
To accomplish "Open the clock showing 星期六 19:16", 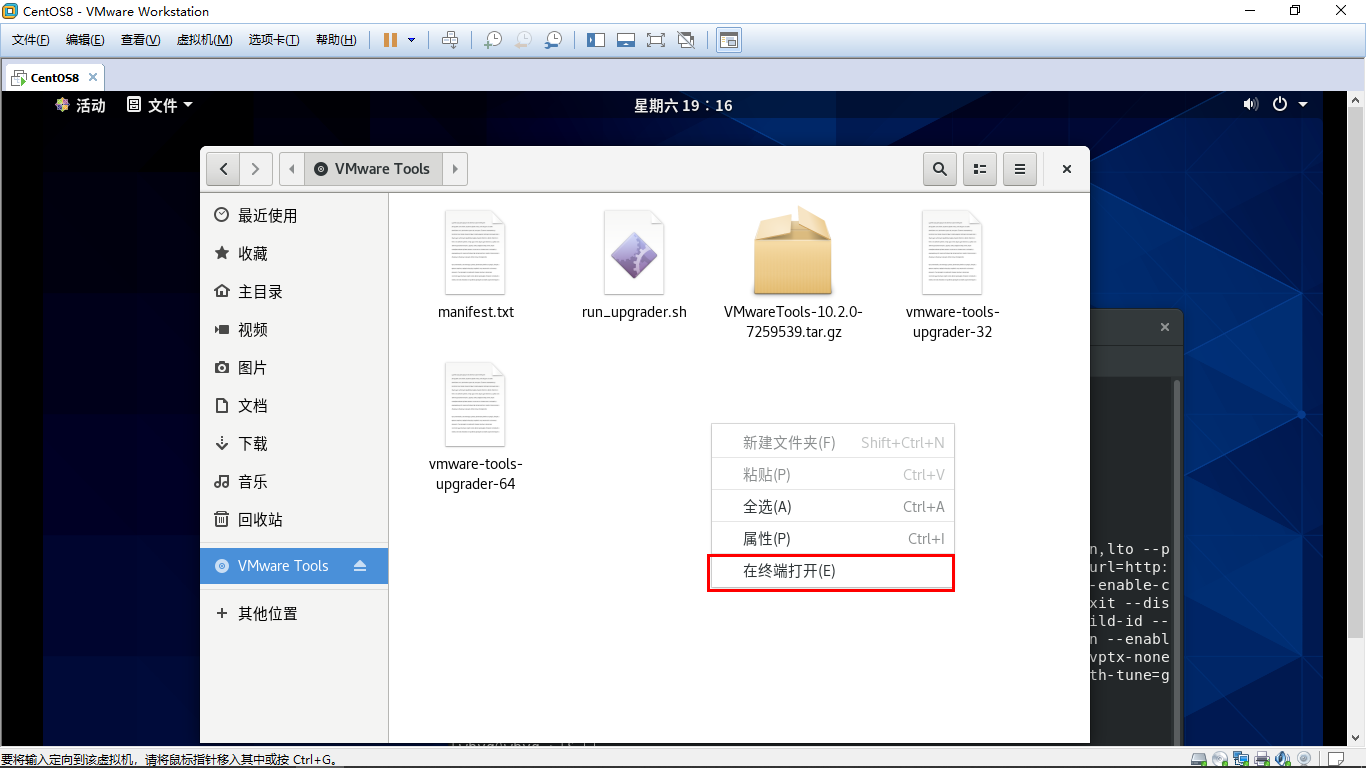I will pyautogui.click(x=683, y=105).
